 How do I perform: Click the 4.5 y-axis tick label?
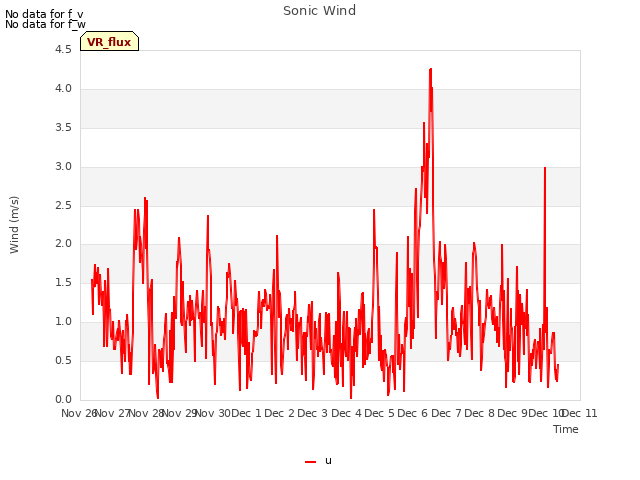63,50
